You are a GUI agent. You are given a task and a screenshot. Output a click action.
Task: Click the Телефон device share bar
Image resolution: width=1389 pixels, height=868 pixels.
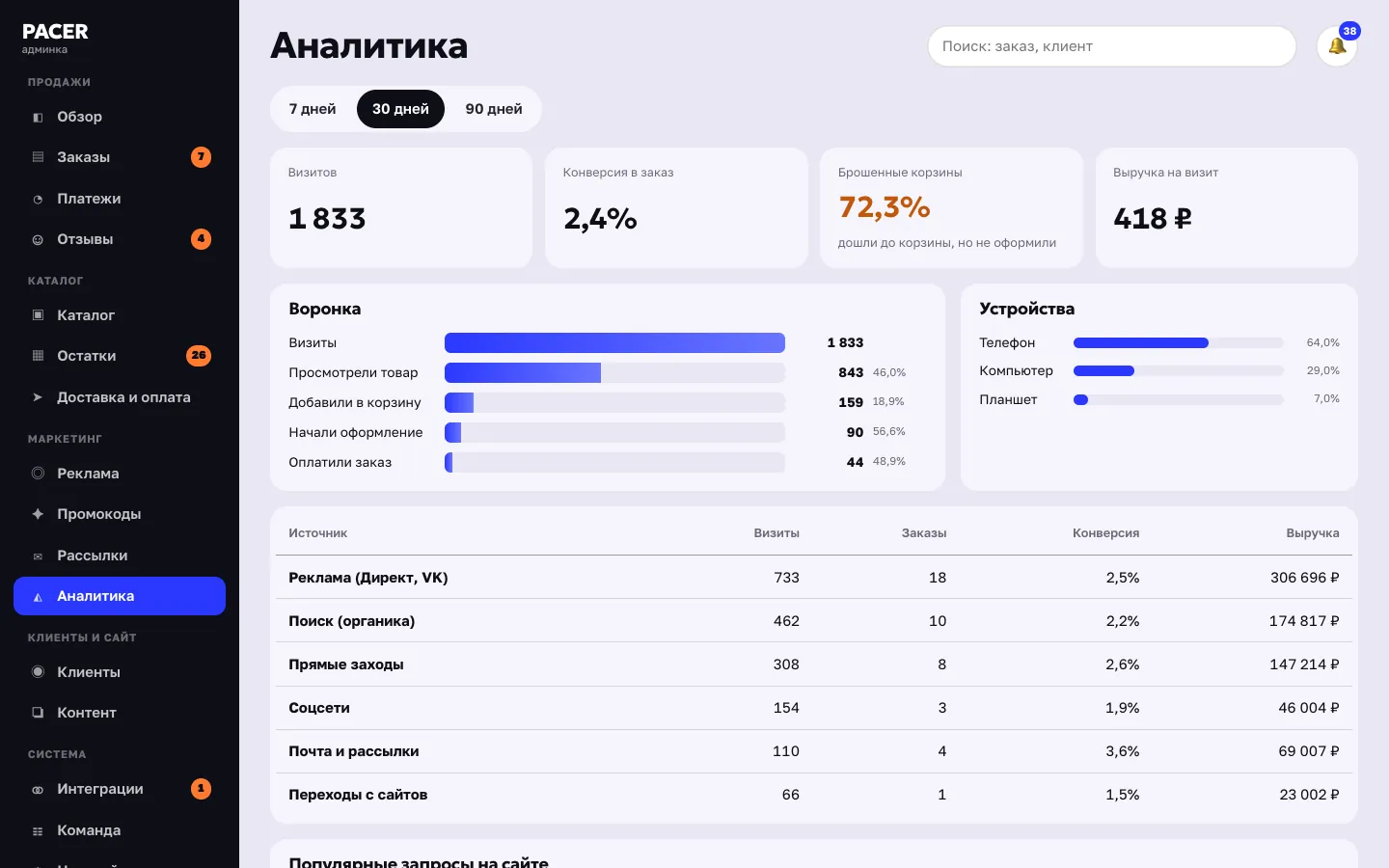[x=1178, y=342]
